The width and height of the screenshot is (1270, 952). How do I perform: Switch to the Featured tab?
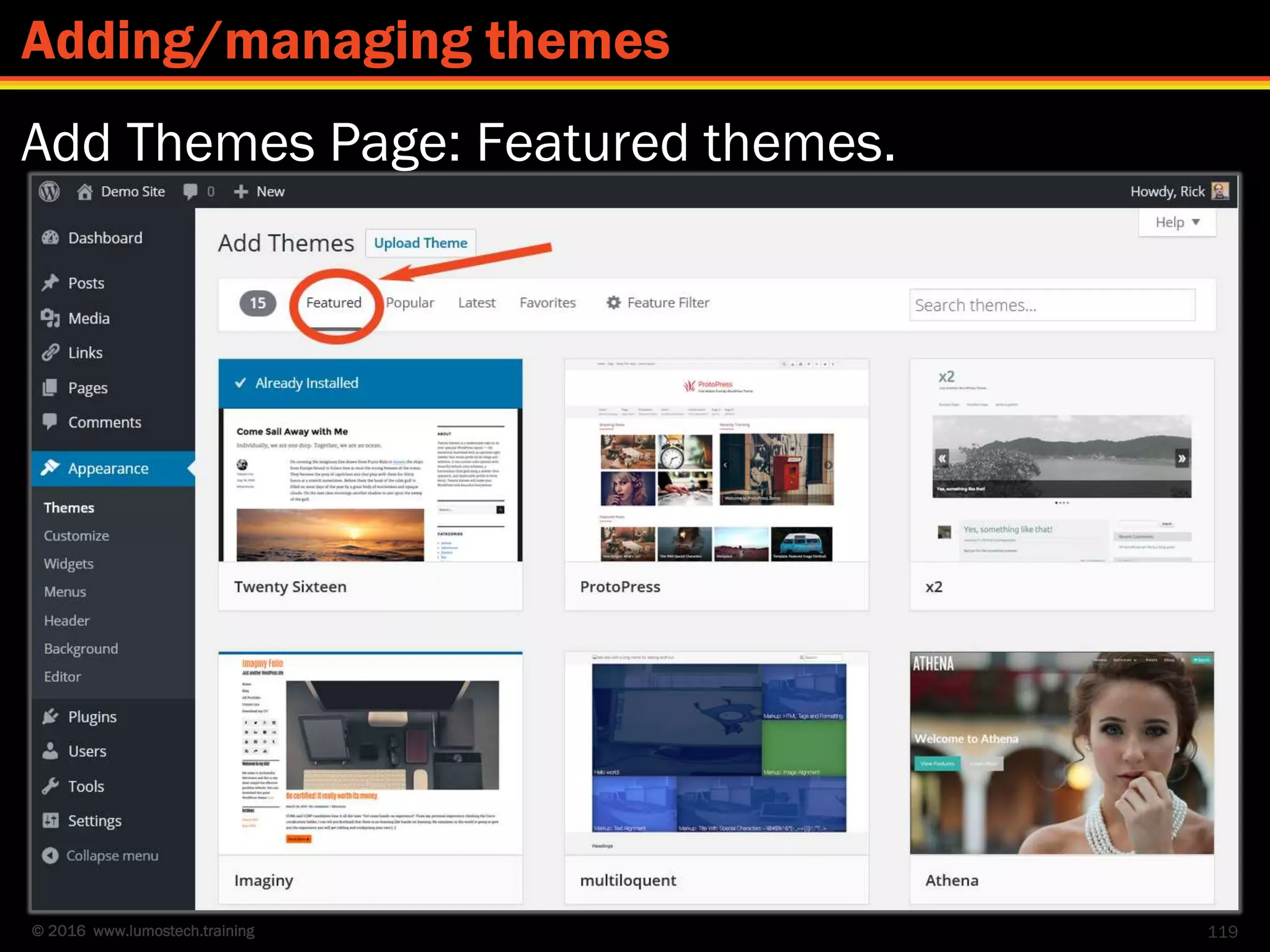[x=334, y=302]
